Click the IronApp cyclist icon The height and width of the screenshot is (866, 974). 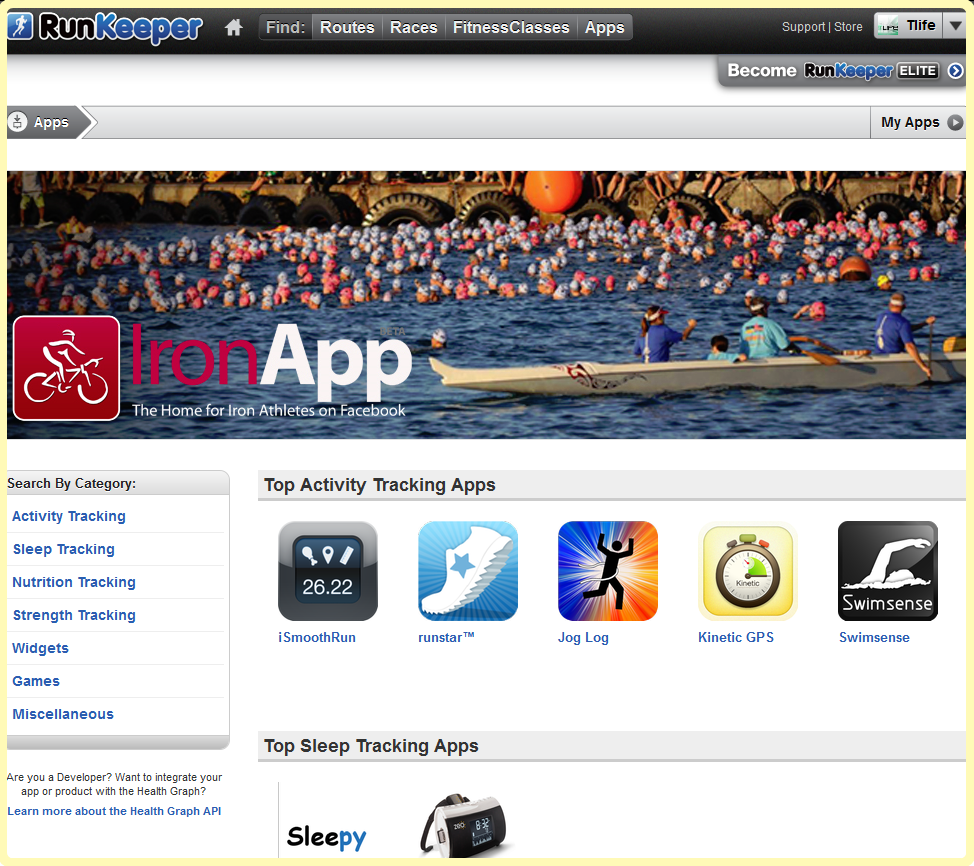coord(66,368)
